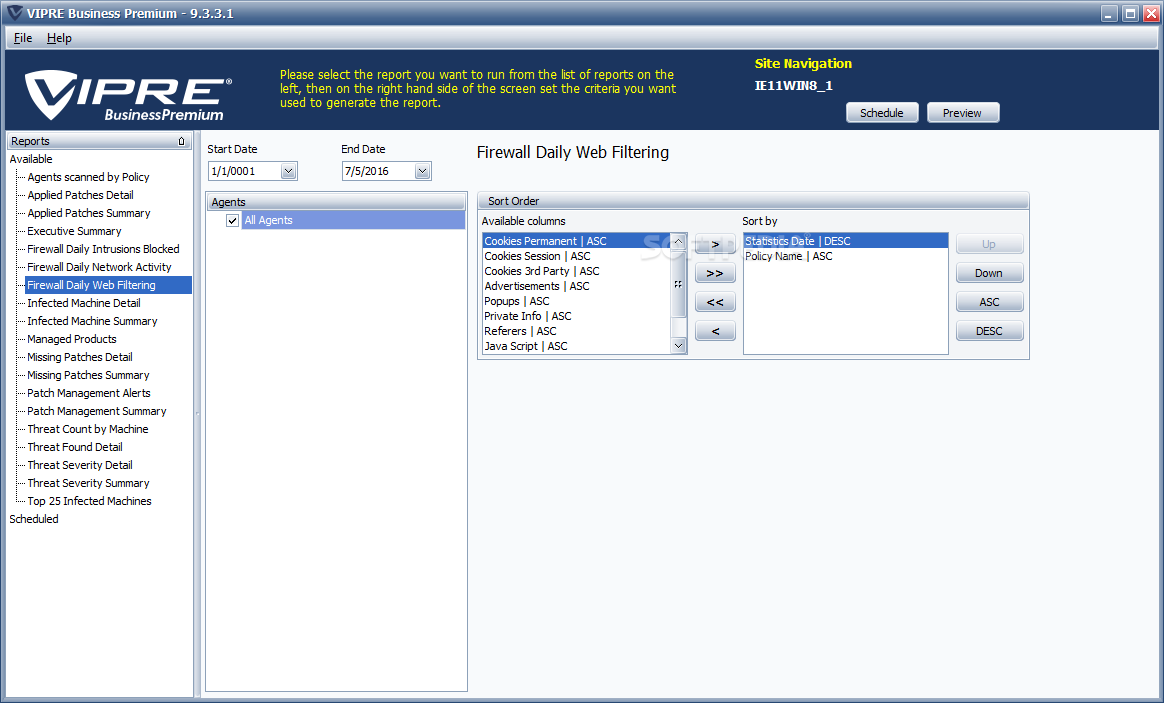Click the pin icon in Reports panel header
This screenshot has width=1164, height=703.
[x=181, y=141]
